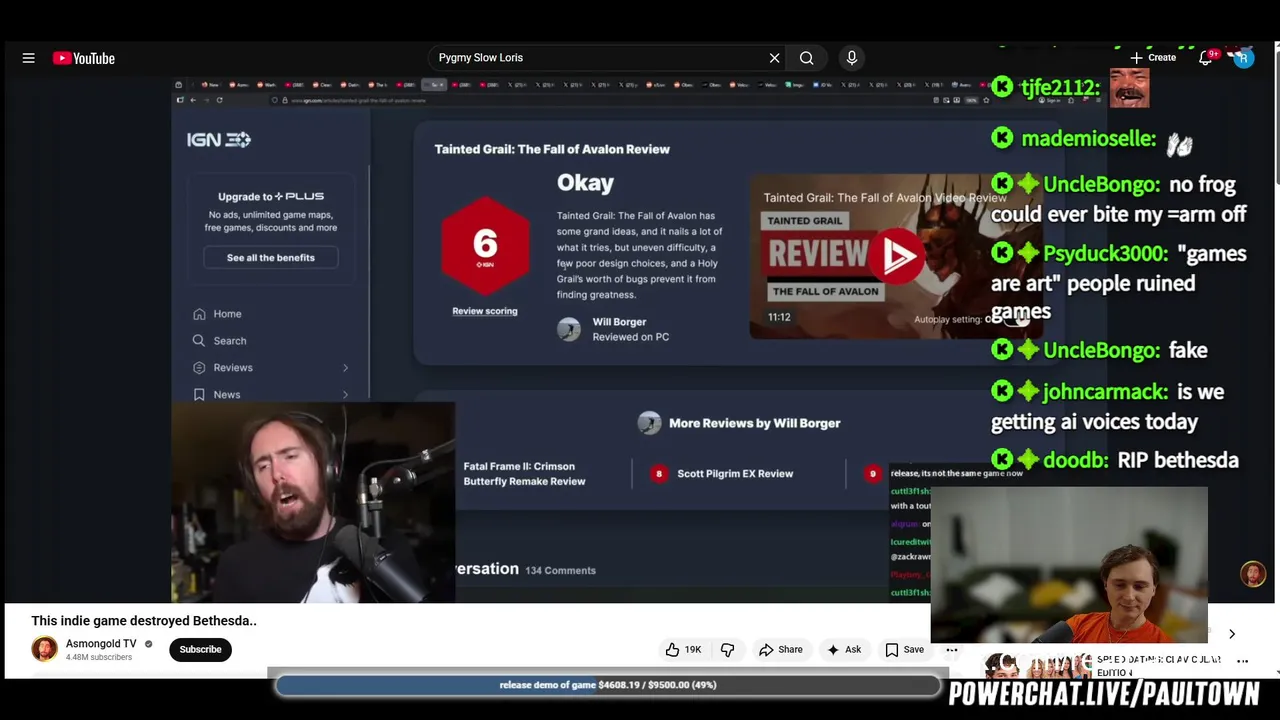This screenshot has height=720, width=1280.
Task: Click the sidebar Search magnifier icon
Action: point(199,341)
